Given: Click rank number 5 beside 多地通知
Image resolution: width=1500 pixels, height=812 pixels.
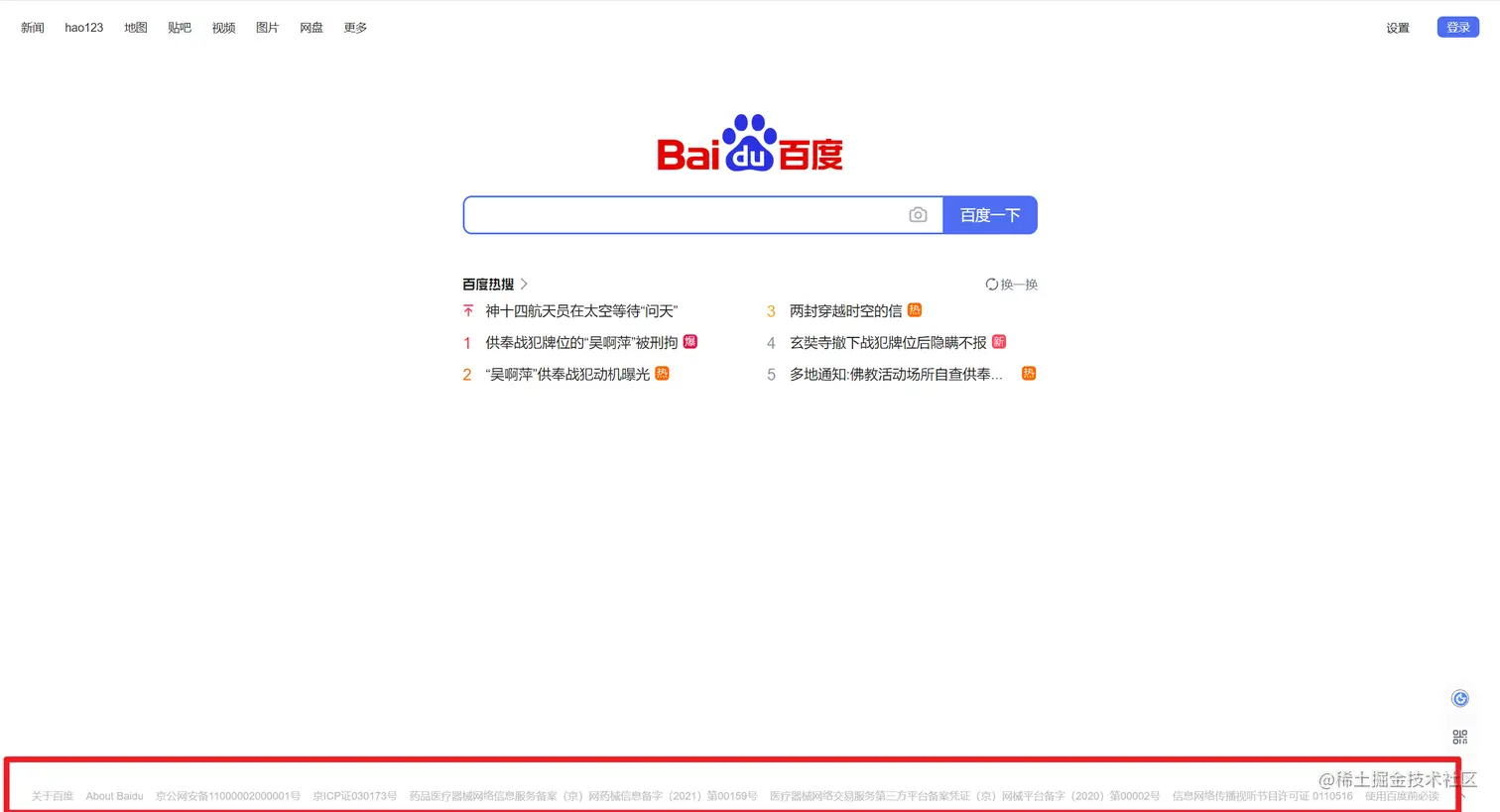Looking at the screenshot, I should pyautogui.click(x=771, y=375).
